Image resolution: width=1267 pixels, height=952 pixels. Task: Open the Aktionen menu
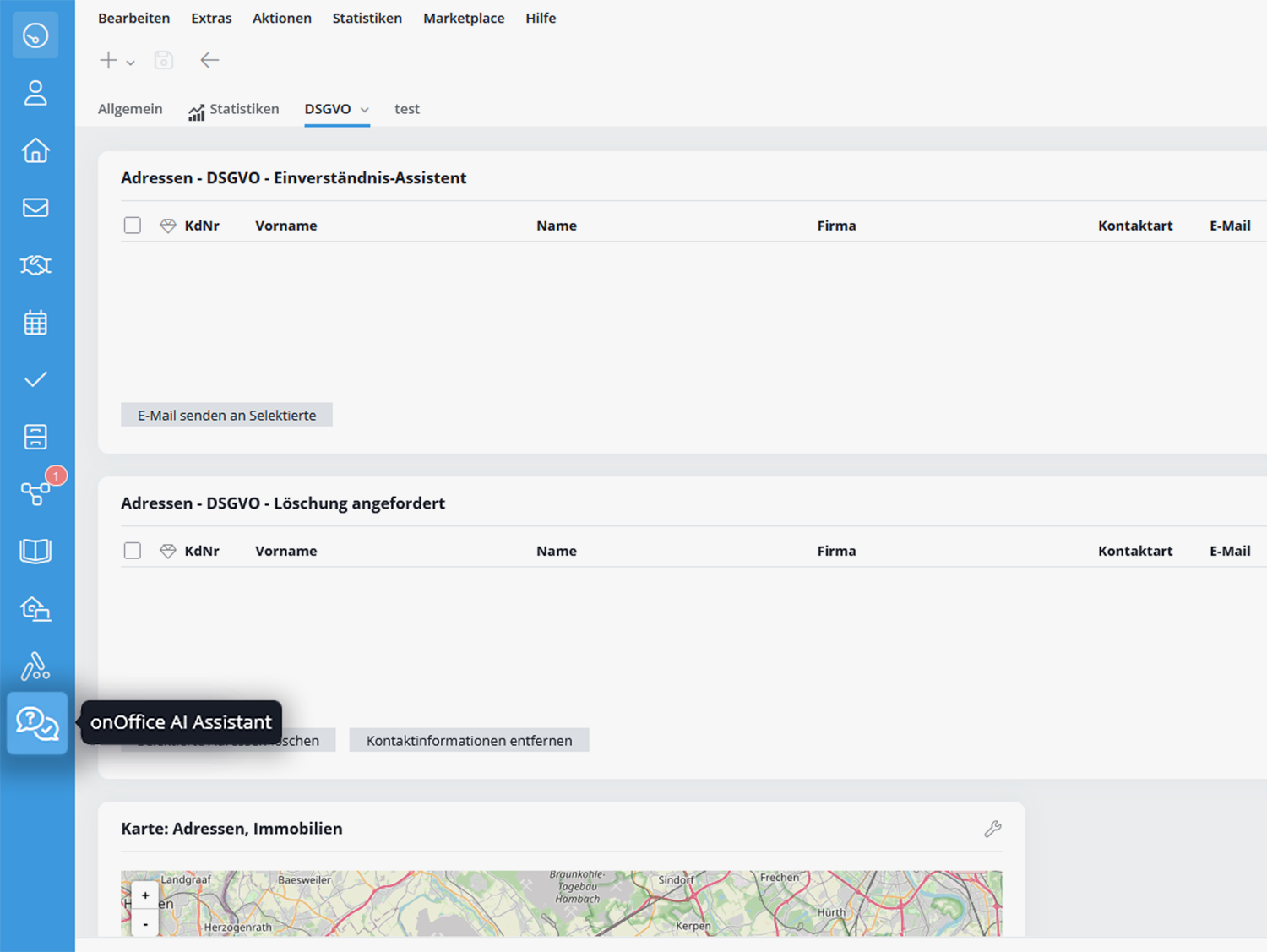282,18
